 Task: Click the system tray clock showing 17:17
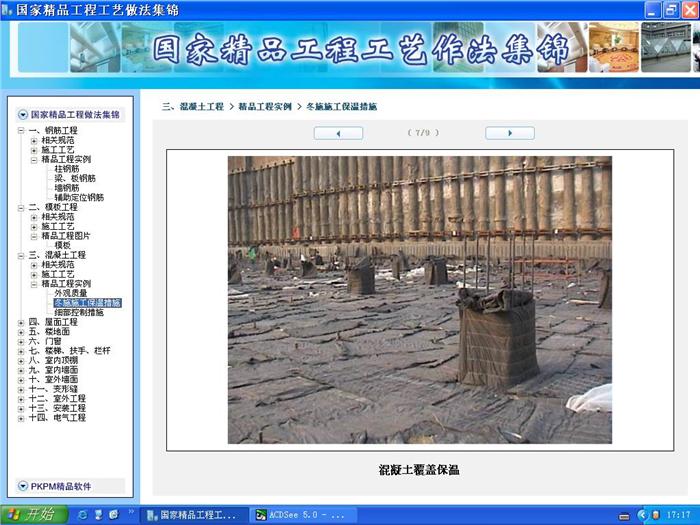point(675,514)
